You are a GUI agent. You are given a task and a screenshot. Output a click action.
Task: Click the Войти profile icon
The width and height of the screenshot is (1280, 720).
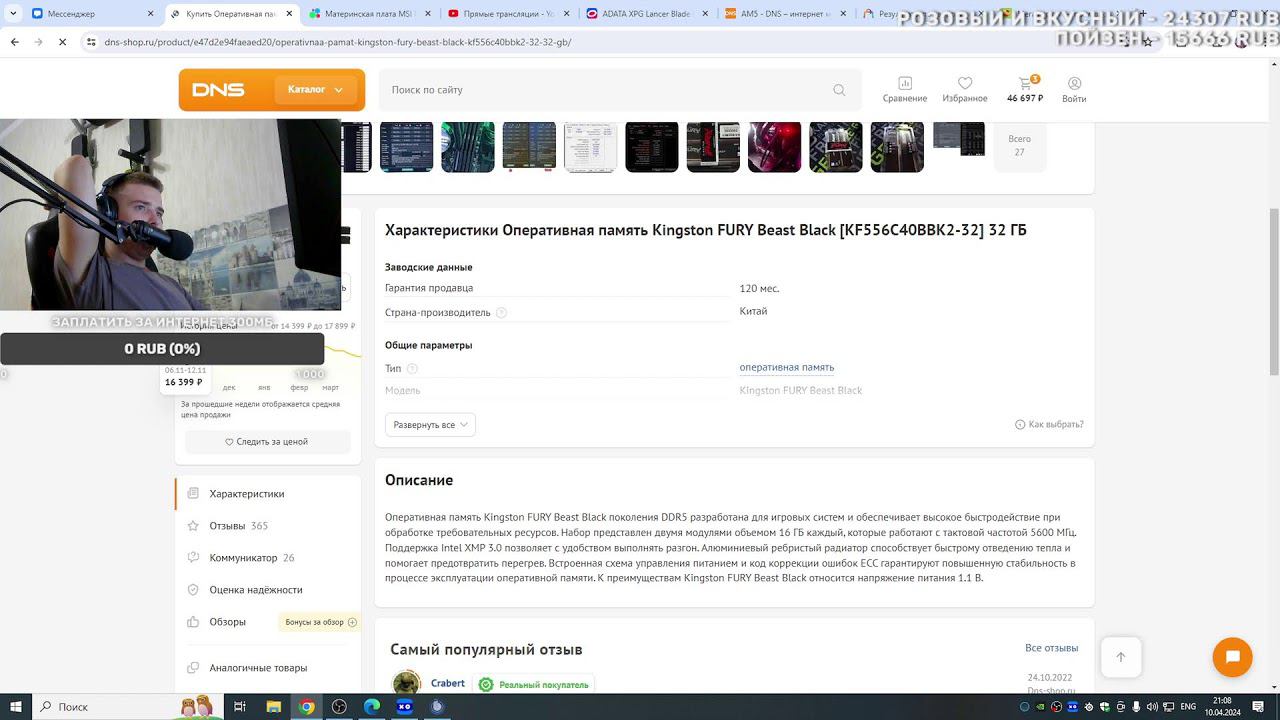[x=1074, y=89]
